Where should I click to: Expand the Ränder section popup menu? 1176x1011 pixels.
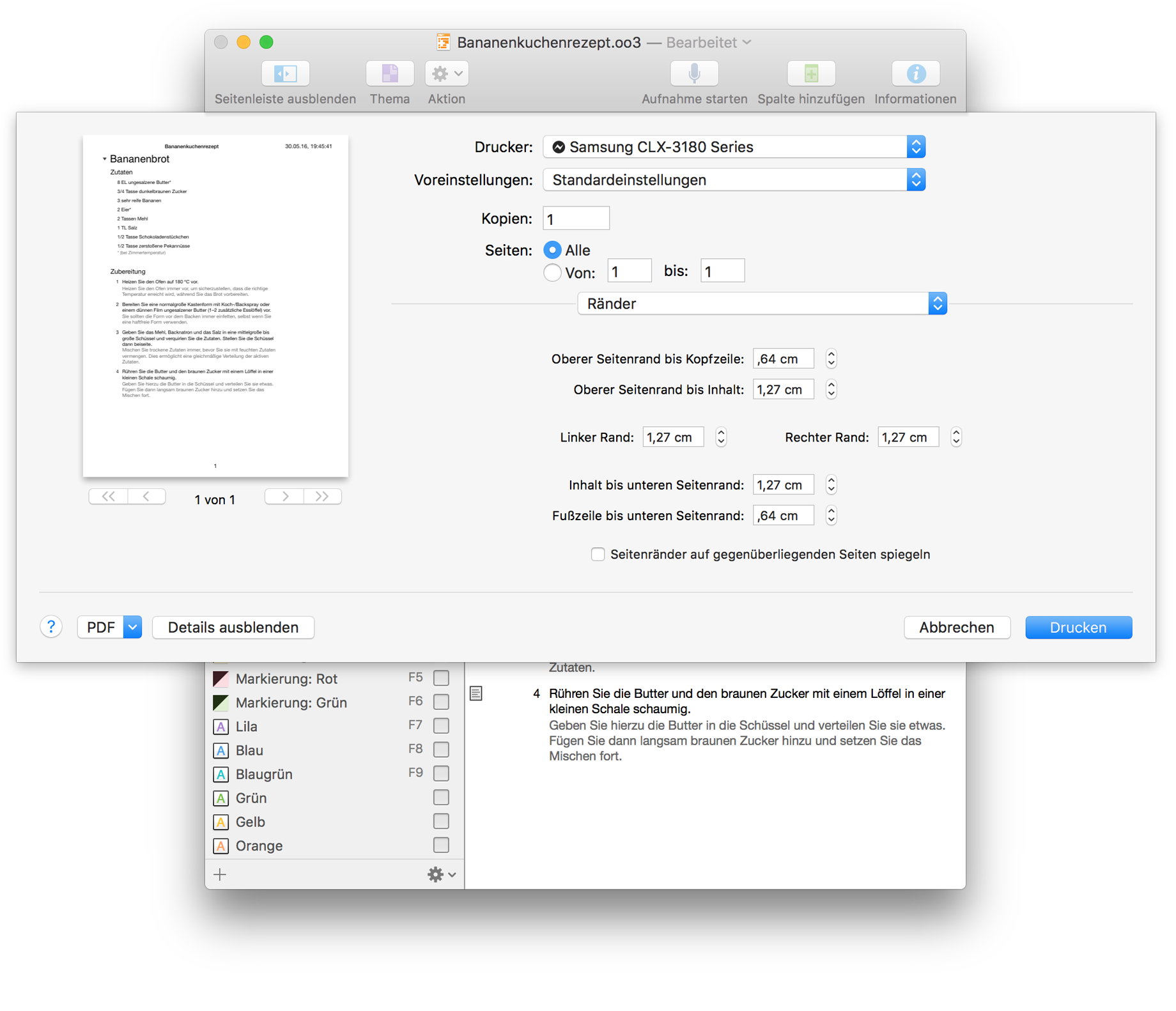[x=762, y=304]
